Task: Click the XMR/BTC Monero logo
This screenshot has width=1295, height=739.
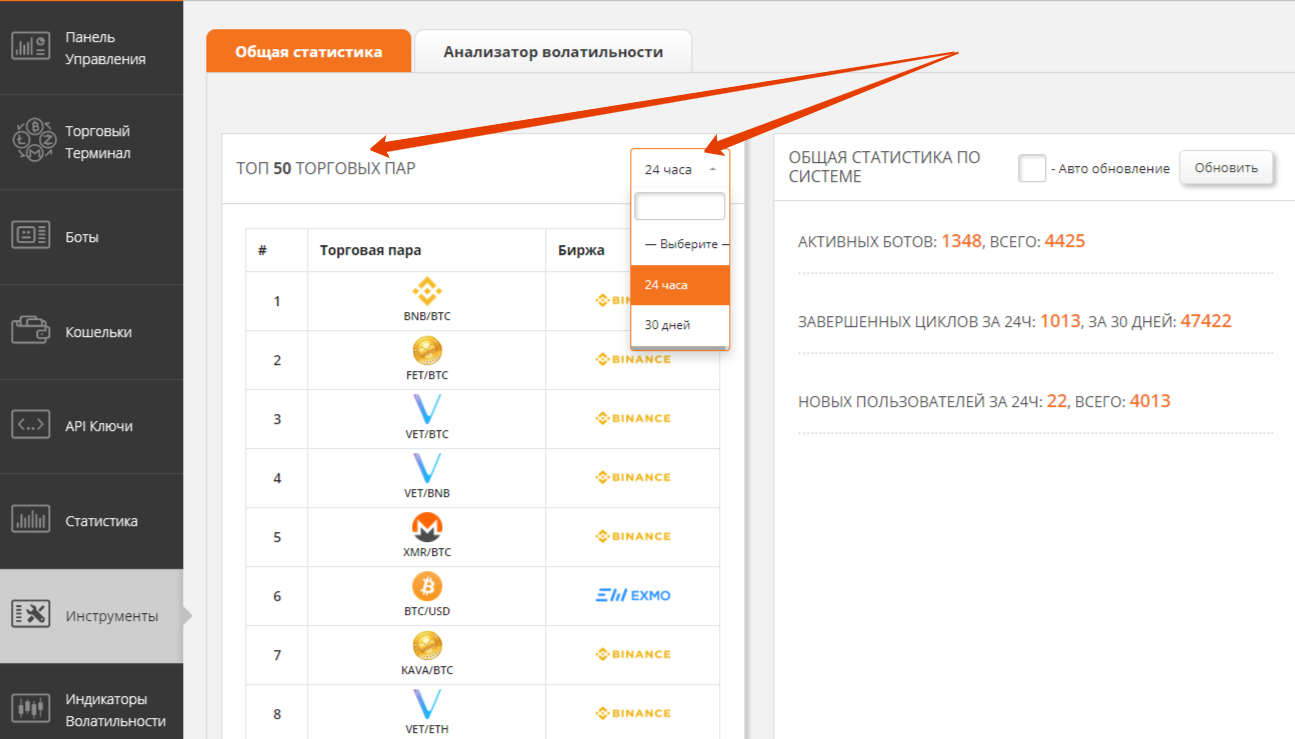Action: 427,528
